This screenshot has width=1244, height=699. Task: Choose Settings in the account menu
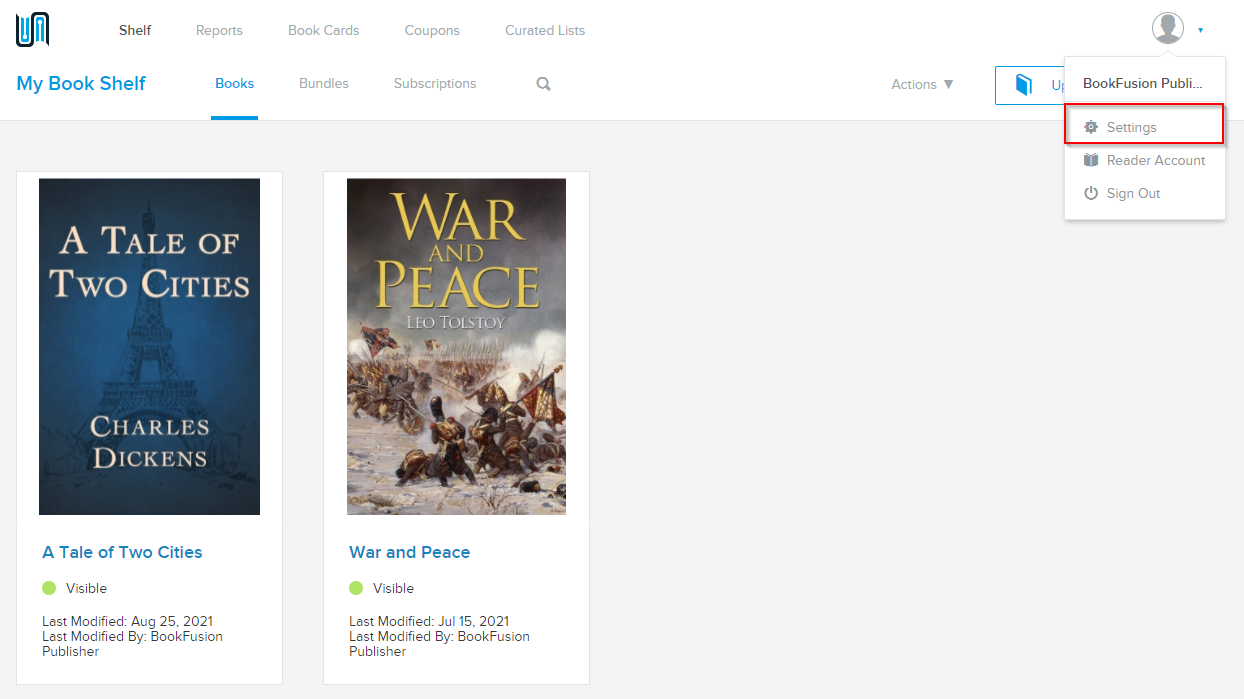tap(1145, 127)
